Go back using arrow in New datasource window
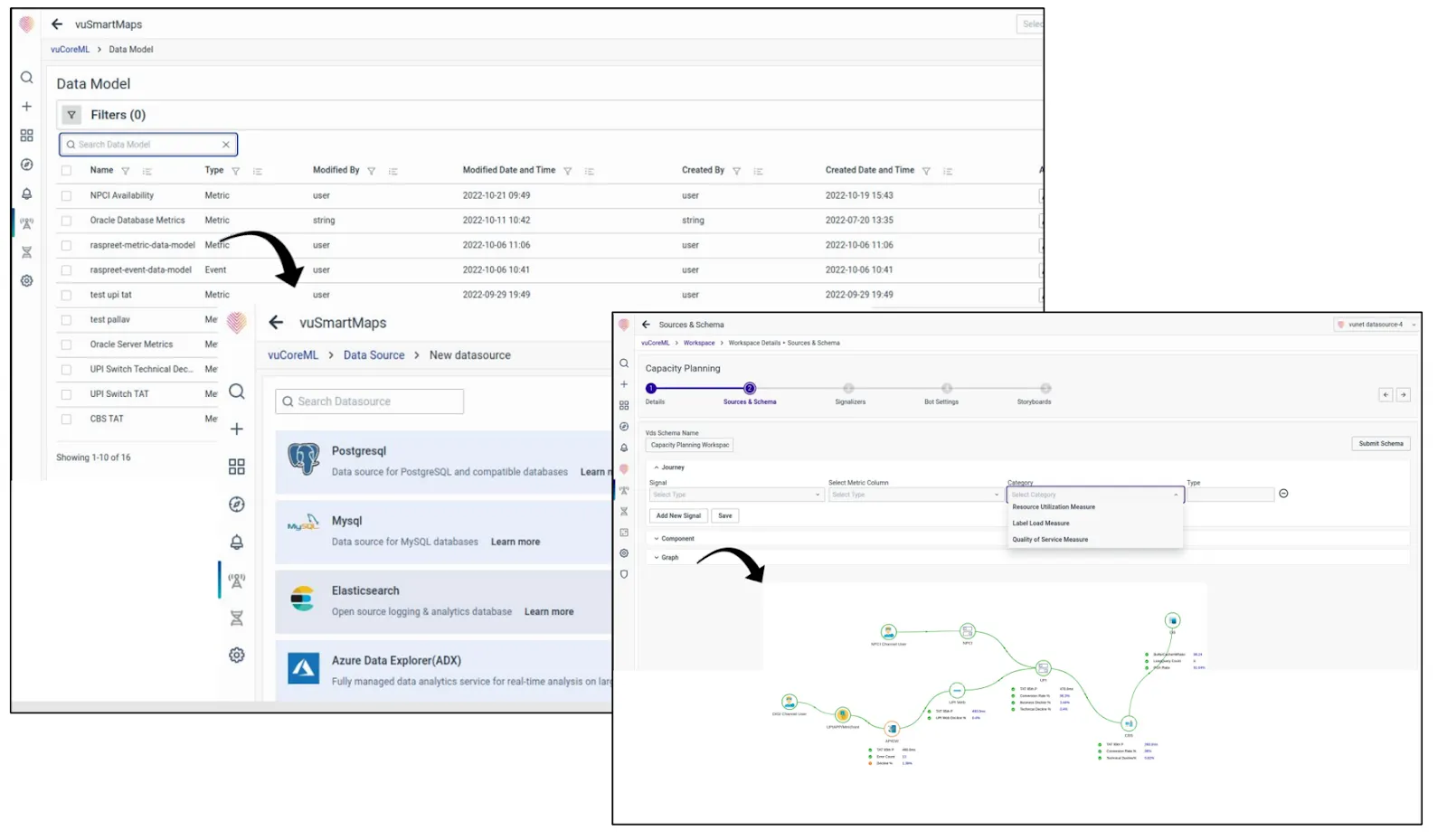This screenshot has width=1447, height=840. 276,323
